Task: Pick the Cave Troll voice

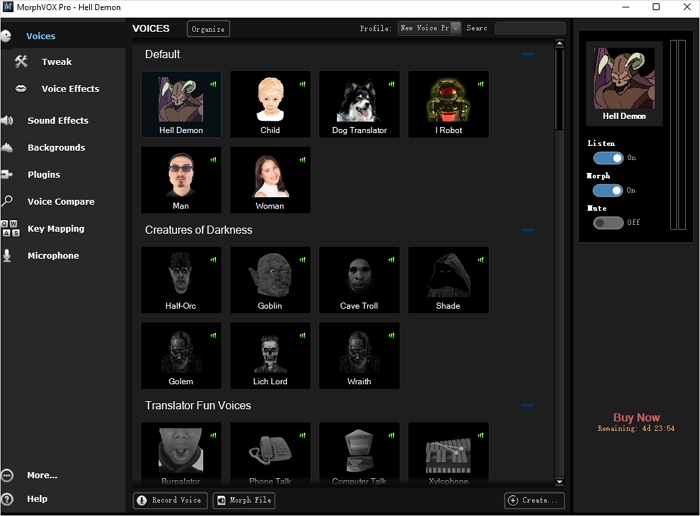Action: tap(359, 280)
